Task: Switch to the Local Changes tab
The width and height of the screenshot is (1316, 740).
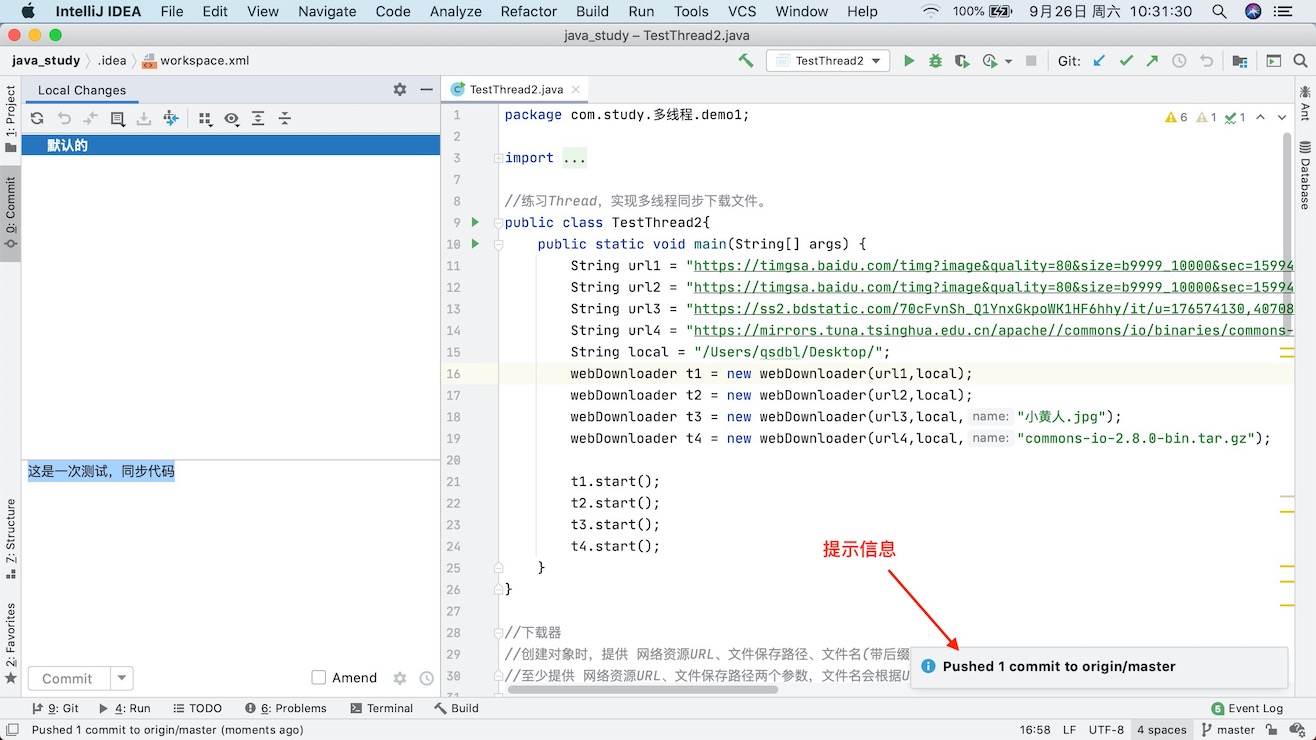Action: (x=82, y=90)
